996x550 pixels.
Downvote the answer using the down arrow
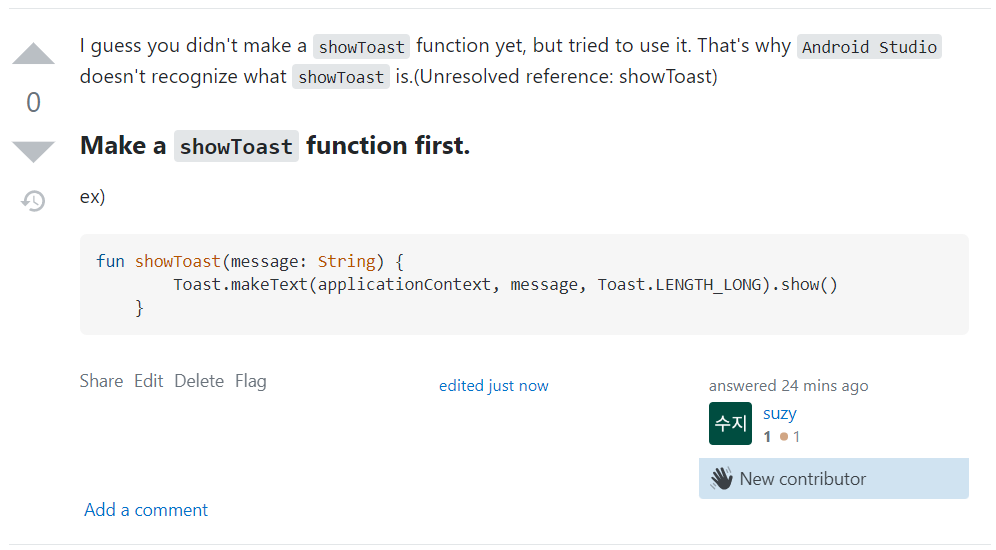coord(33,152)
